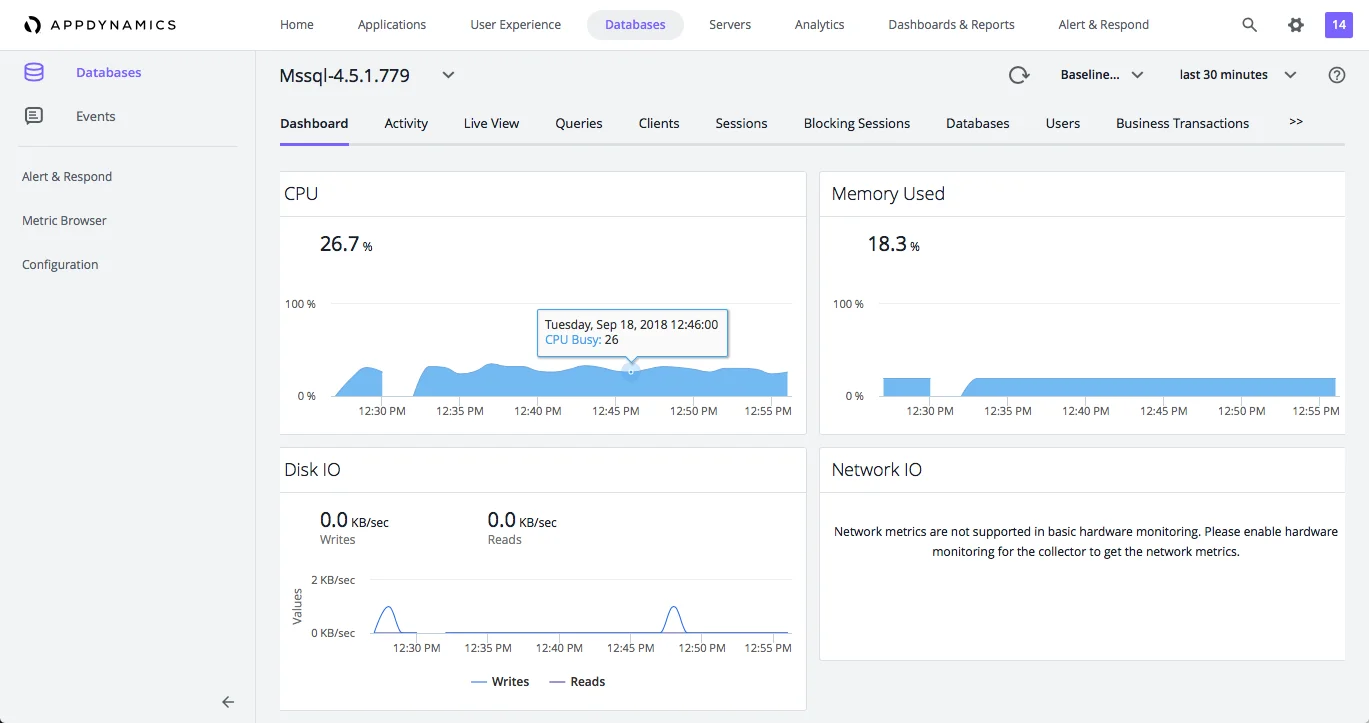Open the Metric Browser
Screen dimensions: 1369x723
63,220
